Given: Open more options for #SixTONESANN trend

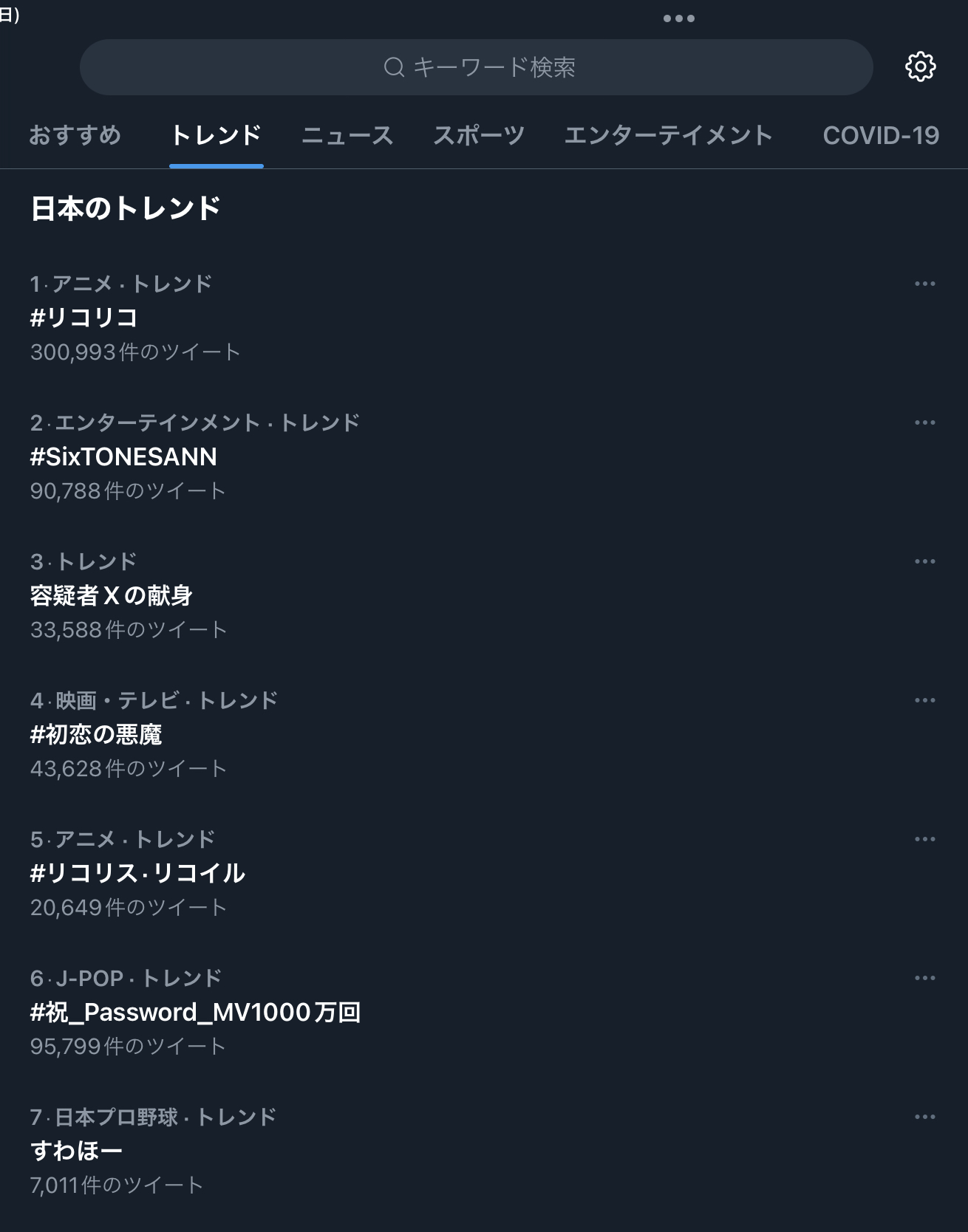Looking at the screenshot, I should (x=925, y=422).
